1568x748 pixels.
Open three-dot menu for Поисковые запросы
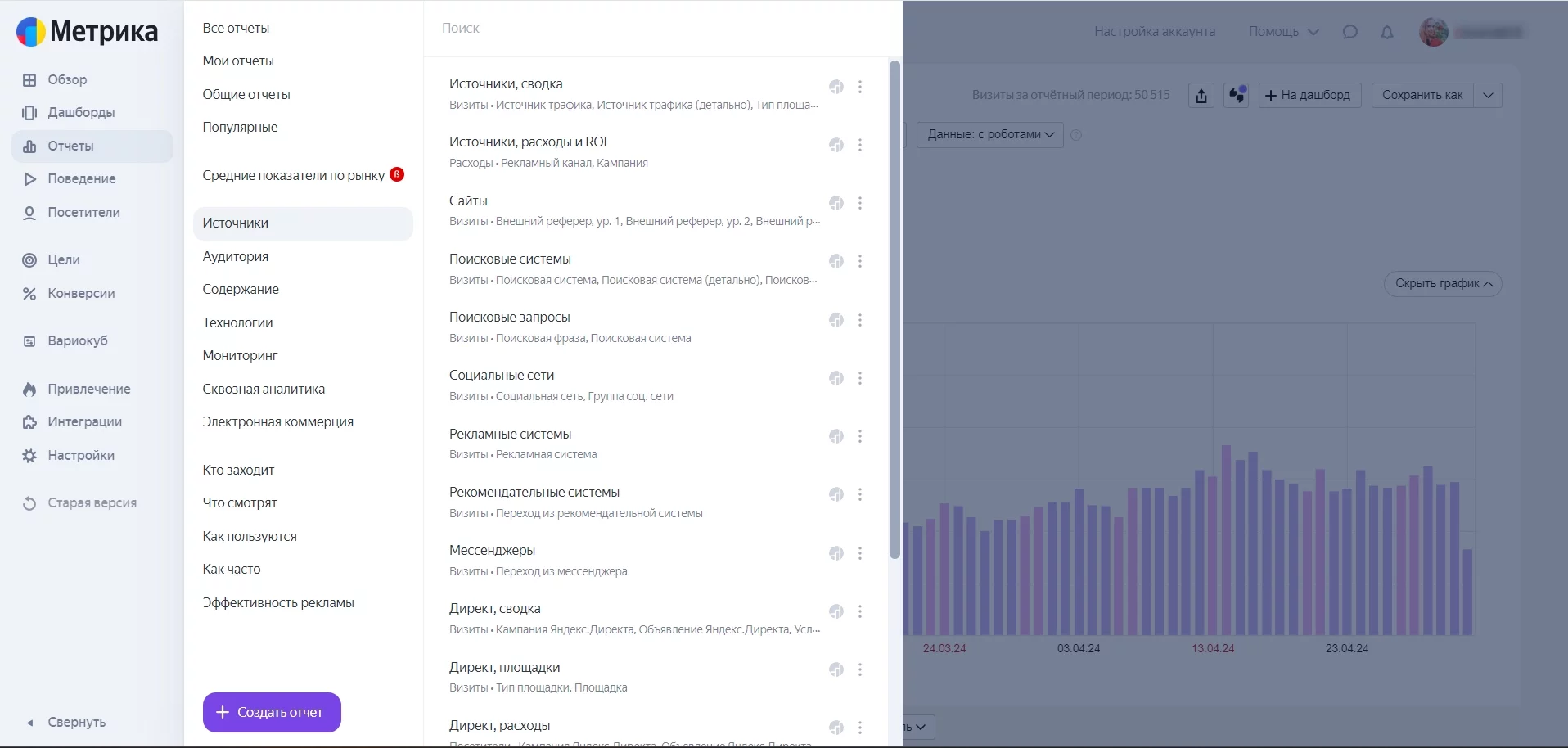coord(859,320)
